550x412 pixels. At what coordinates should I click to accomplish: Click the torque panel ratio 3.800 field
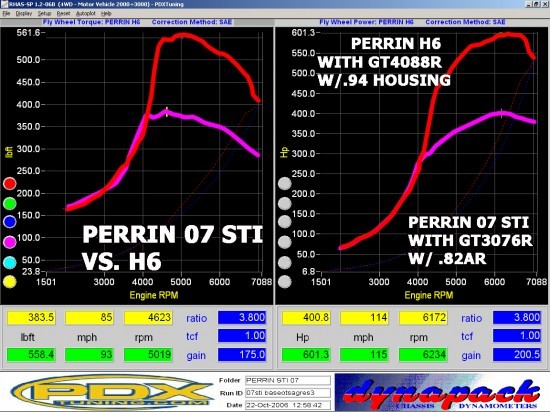(x=242, y=318)
